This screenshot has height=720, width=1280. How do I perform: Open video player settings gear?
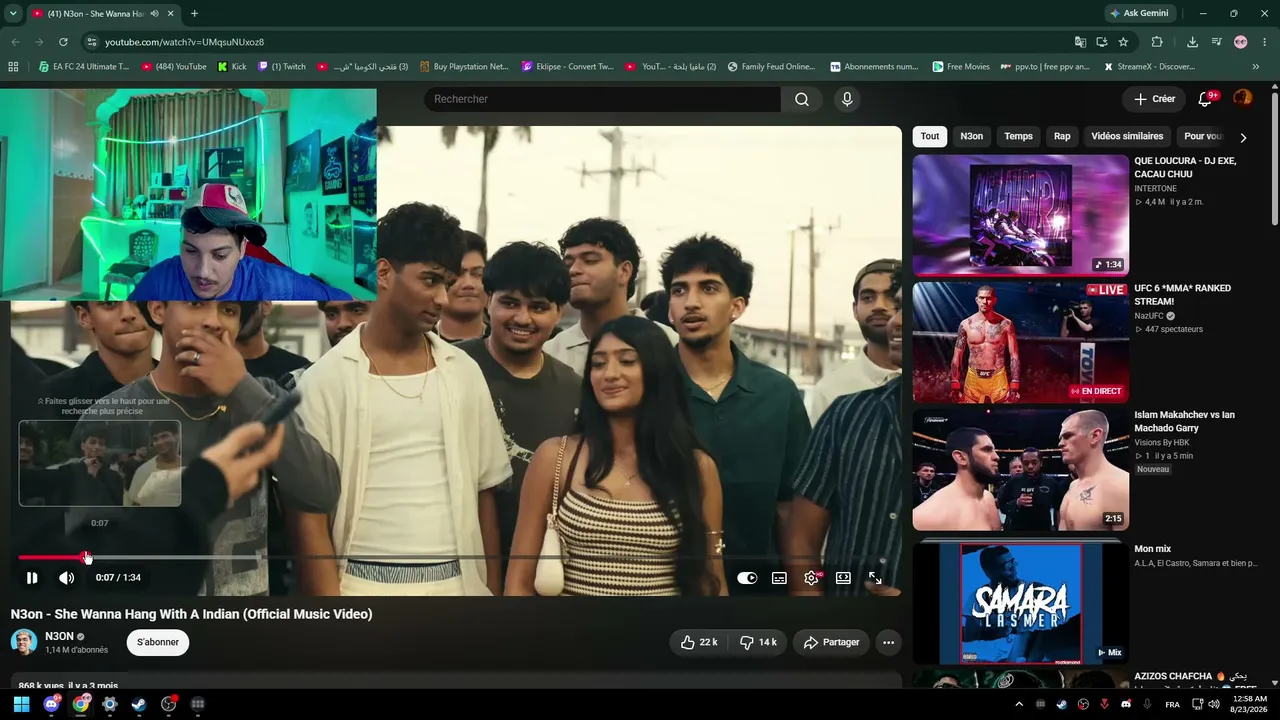[811, 578]
